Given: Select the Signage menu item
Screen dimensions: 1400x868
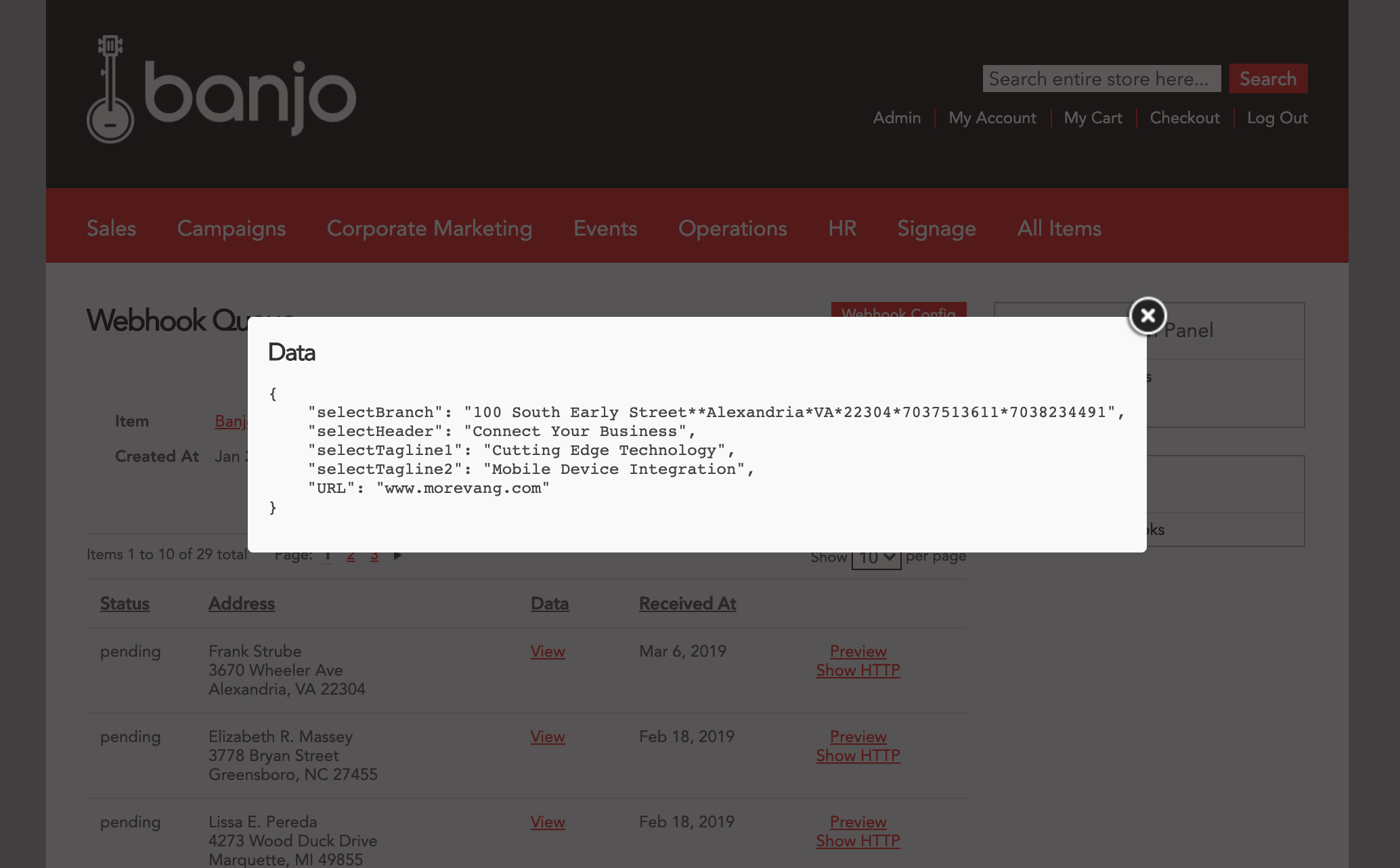Looking at the screenshot, I should click(x=936, y=228).
